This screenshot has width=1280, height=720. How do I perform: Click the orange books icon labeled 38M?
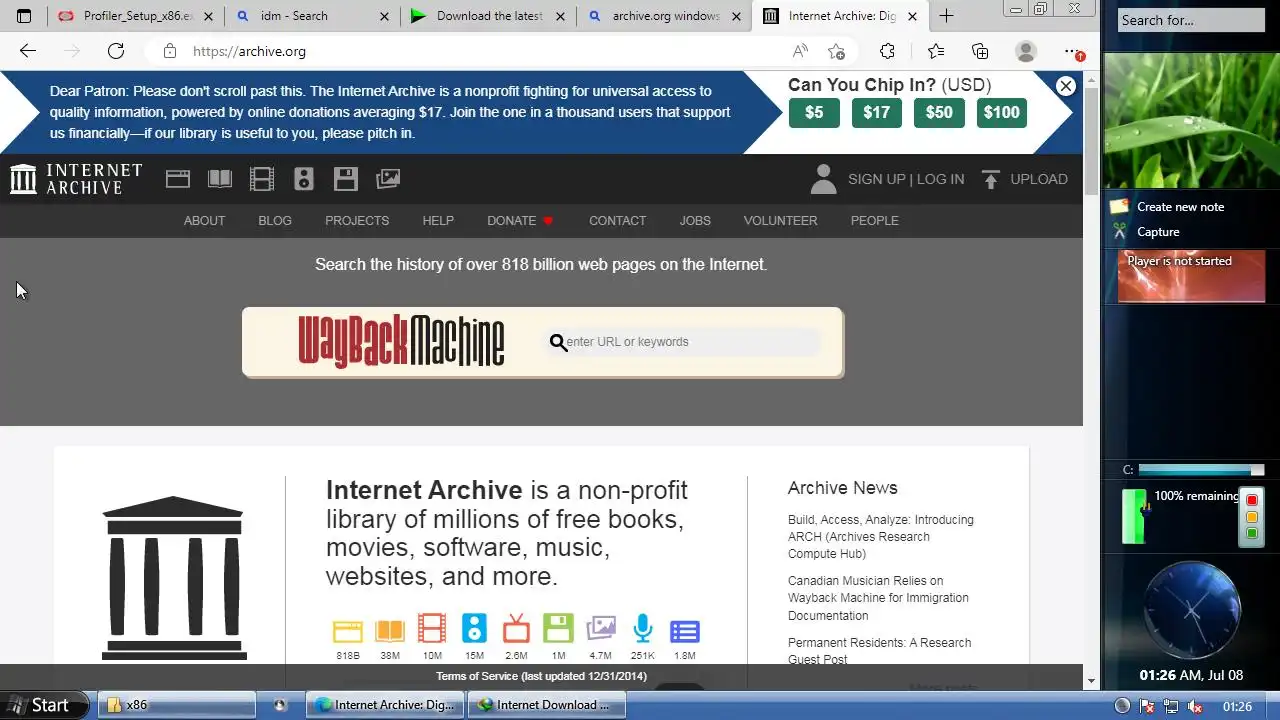point(390,631)
